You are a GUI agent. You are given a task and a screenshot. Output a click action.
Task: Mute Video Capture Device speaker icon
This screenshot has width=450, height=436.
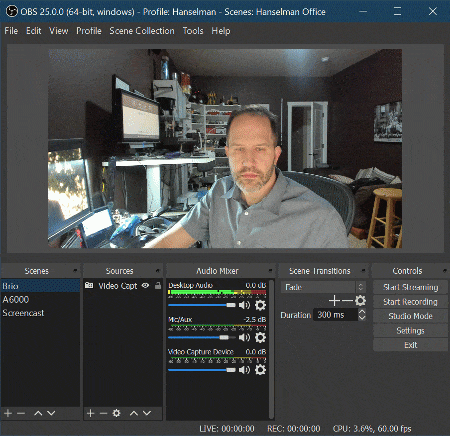[x=244, y=369]
